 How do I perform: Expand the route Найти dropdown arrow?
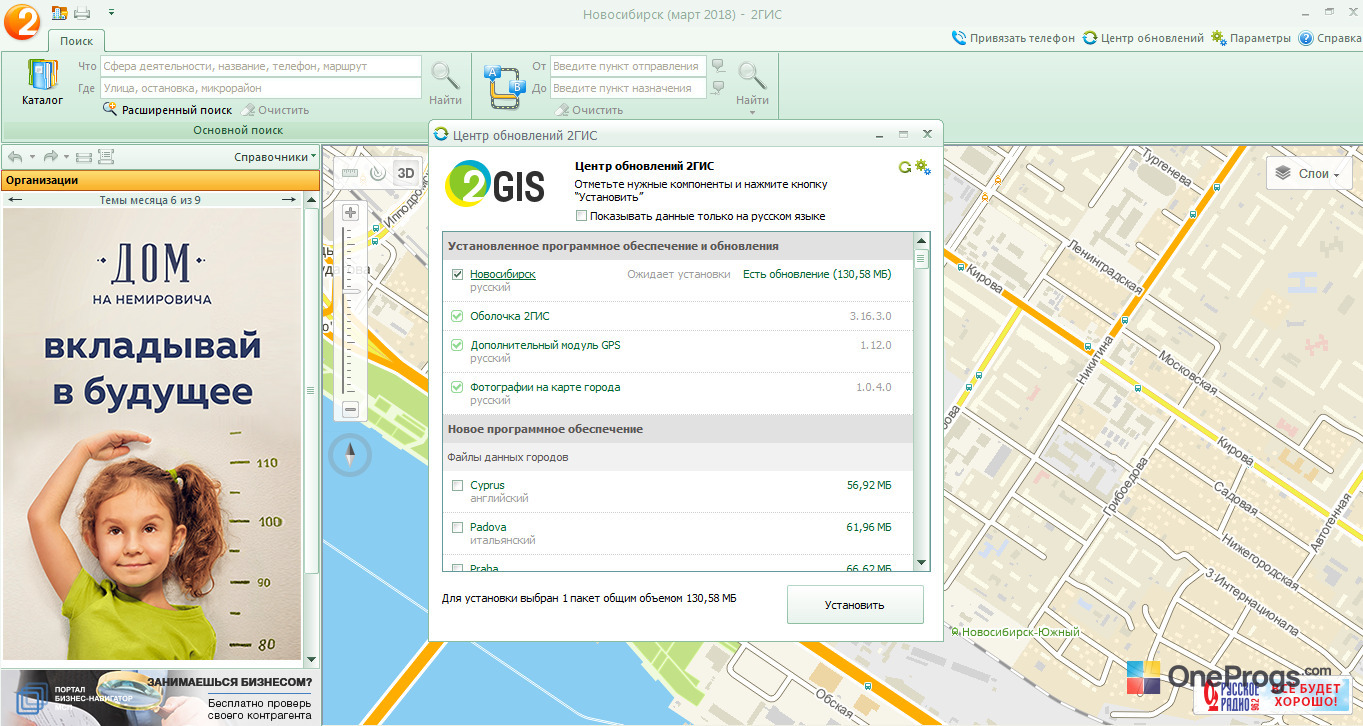[752, 112]
